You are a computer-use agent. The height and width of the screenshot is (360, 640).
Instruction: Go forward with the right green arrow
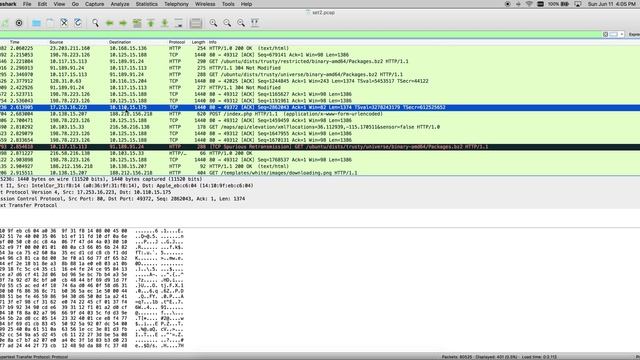pyautogui.click(x=123, y=23)
